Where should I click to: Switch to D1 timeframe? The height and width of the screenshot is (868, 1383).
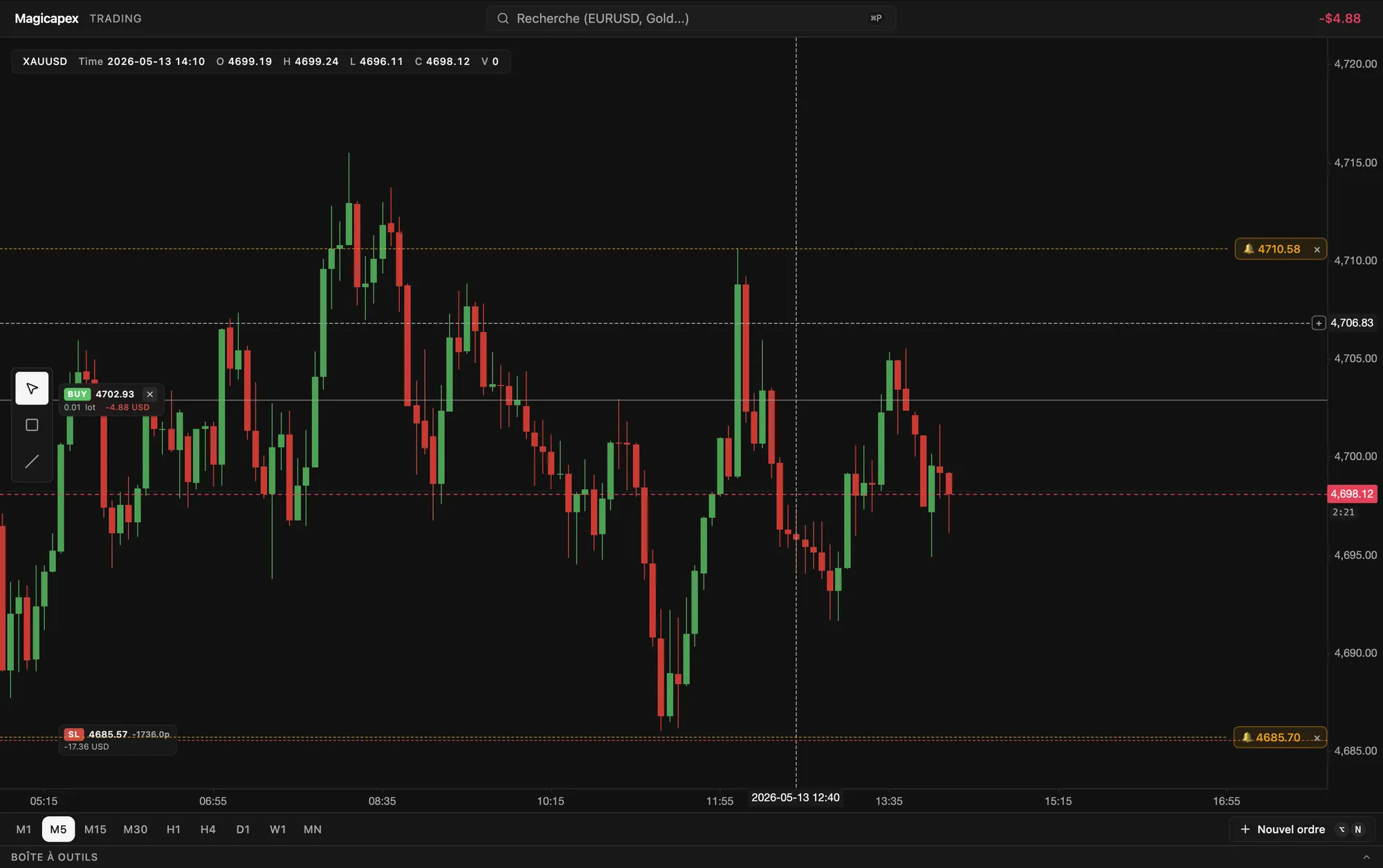pos(243,829)
